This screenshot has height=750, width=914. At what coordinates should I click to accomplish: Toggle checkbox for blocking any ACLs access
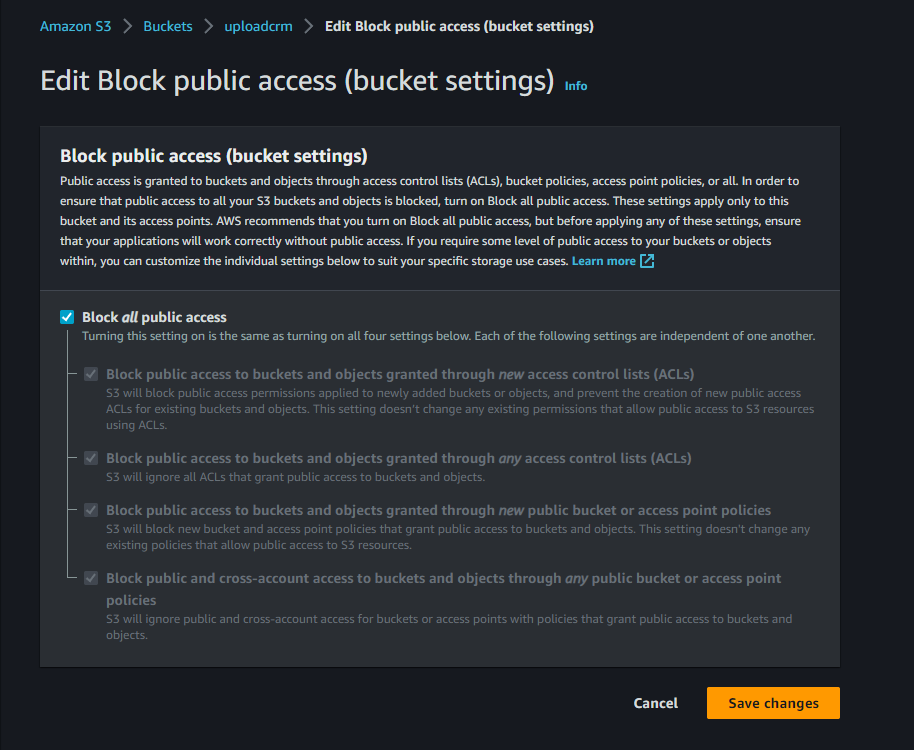91,458
